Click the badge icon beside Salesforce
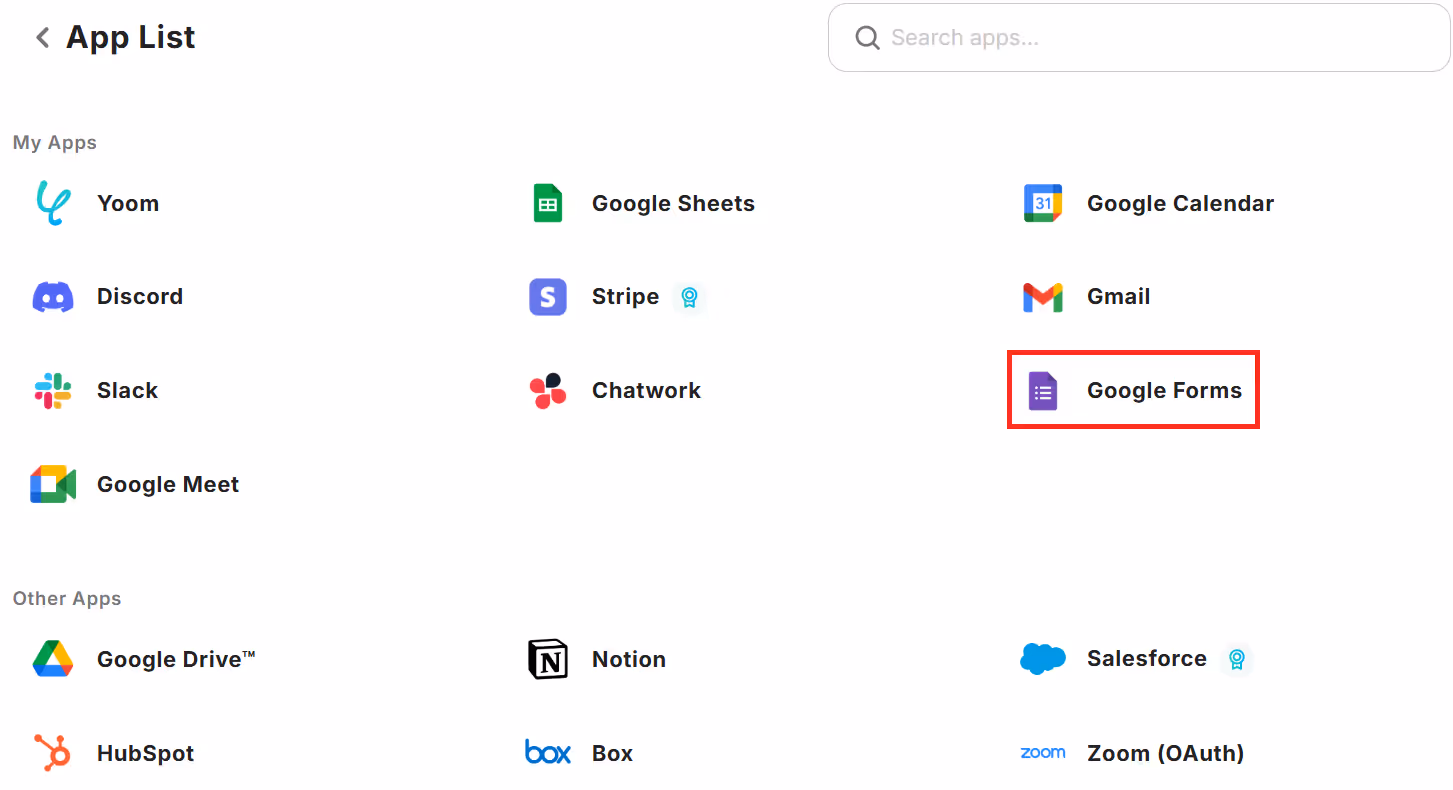This screenshot has height=790, width=1453. pos(1237,659)
